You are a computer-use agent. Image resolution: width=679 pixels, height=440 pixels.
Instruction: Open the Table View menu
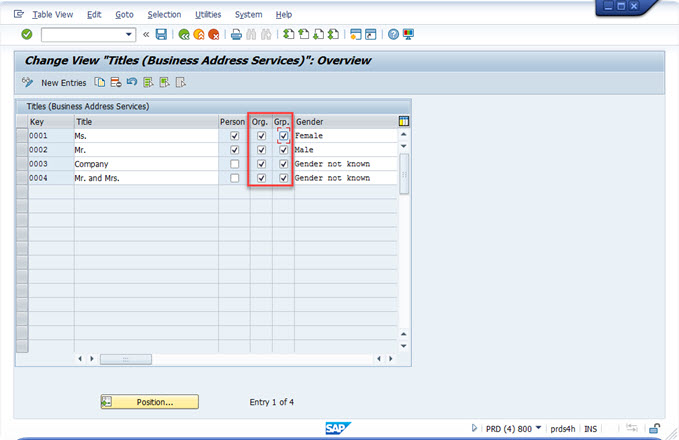(x=52, y=14)
